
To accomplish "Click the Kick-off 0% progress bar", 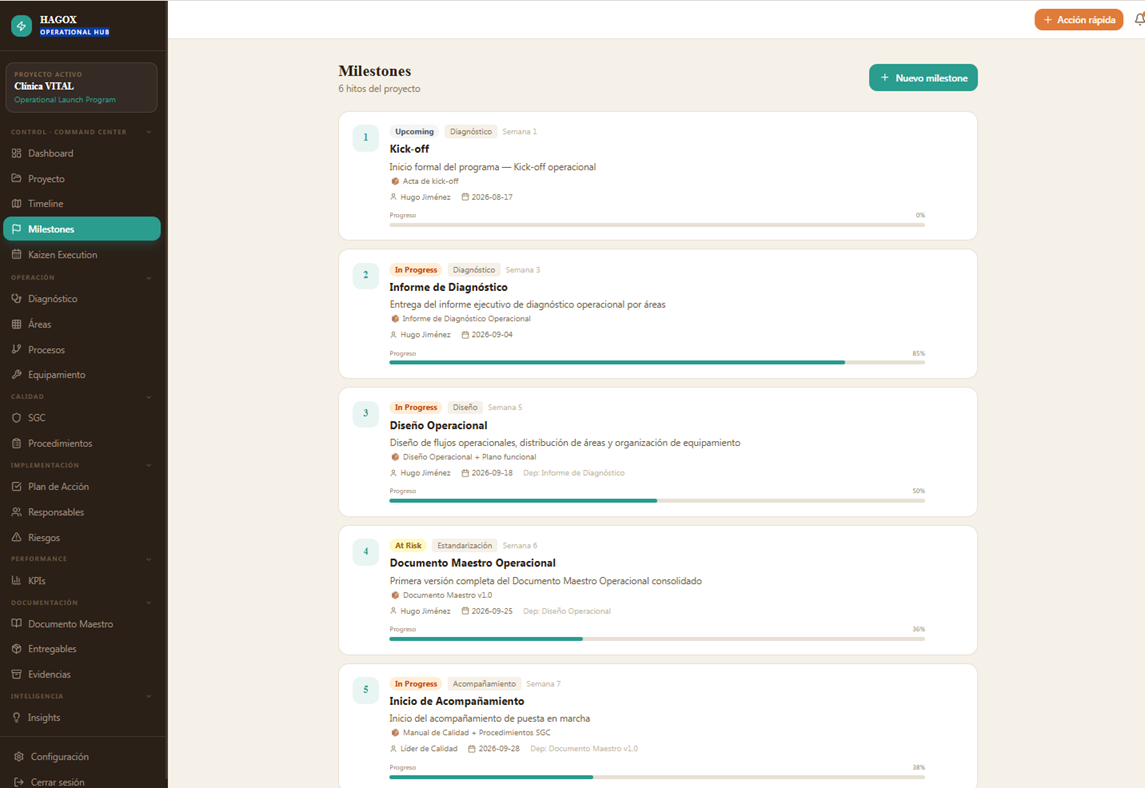I will click(657, 225).
